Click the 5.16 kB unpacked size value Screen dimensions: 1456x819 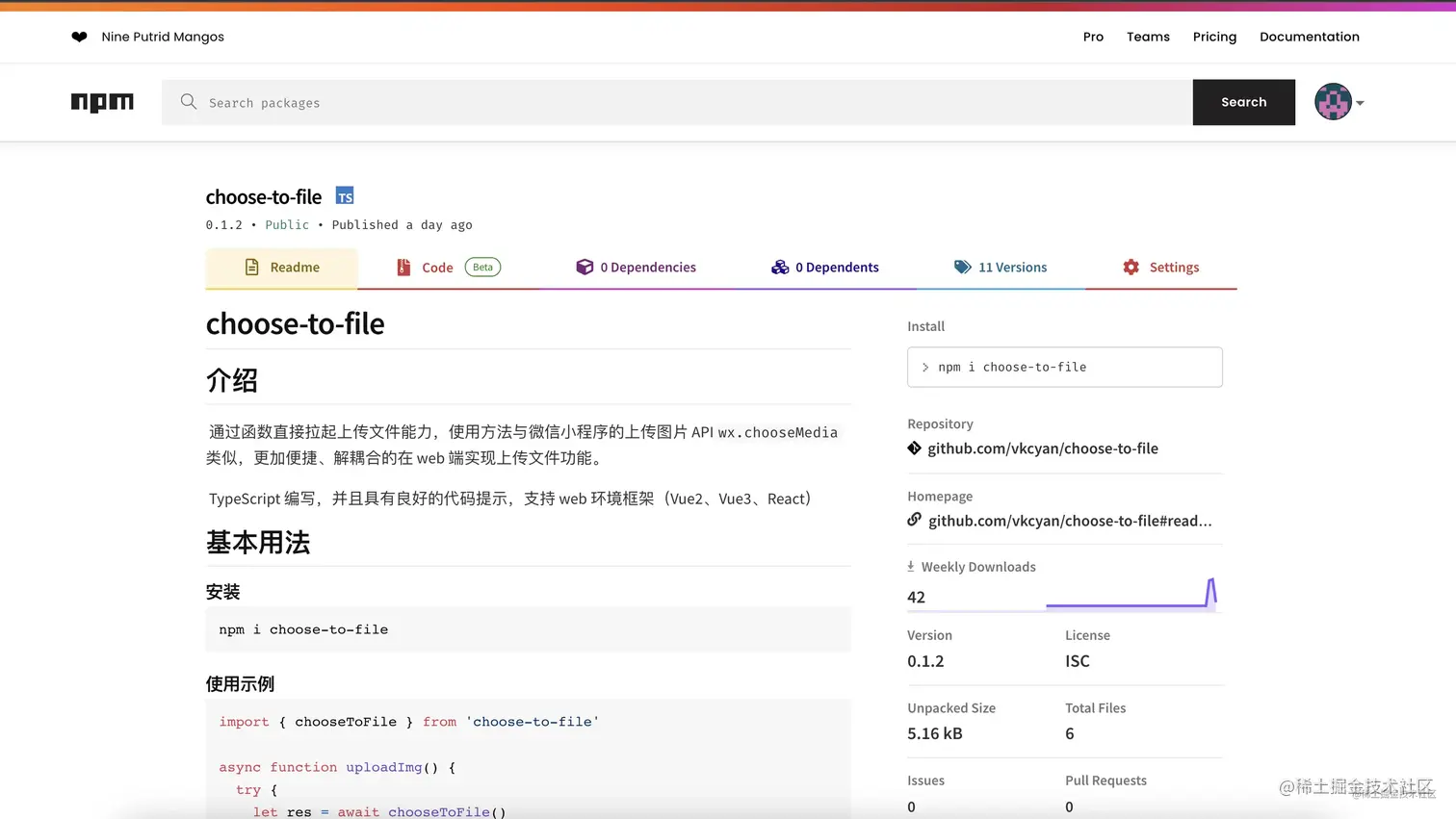point(935,733)
